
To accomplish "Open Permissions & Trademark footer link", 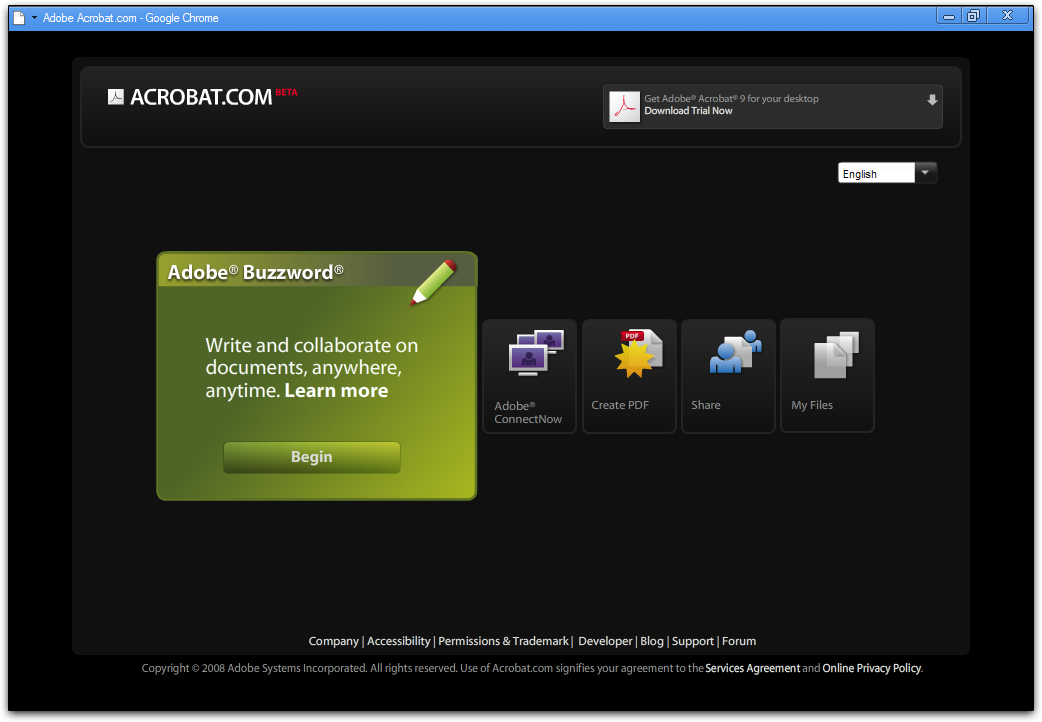I will (504, 641).
